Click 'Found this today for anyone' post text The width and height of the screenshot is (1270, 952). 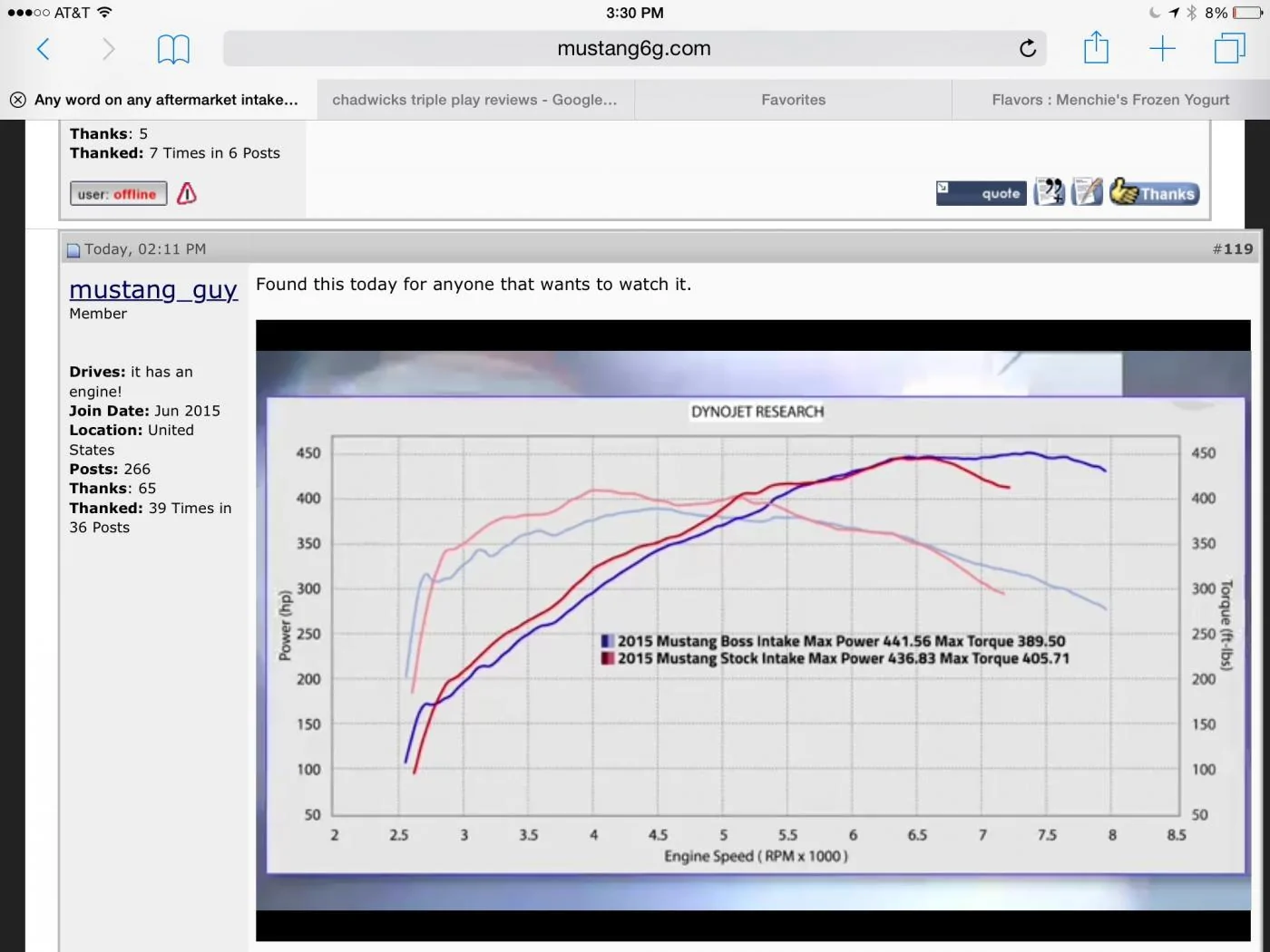[x=474, y=284]
